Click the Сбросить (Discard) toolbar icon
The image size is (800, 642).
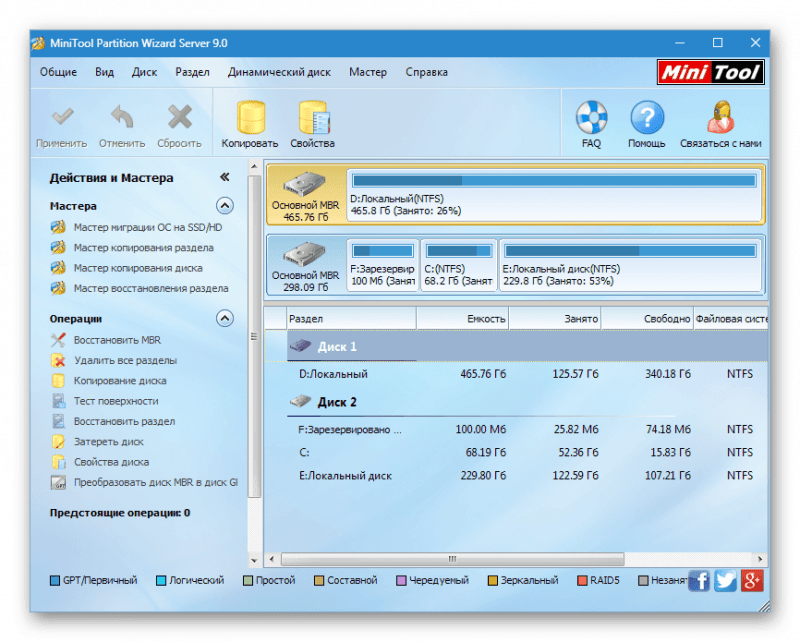(178, 118)
